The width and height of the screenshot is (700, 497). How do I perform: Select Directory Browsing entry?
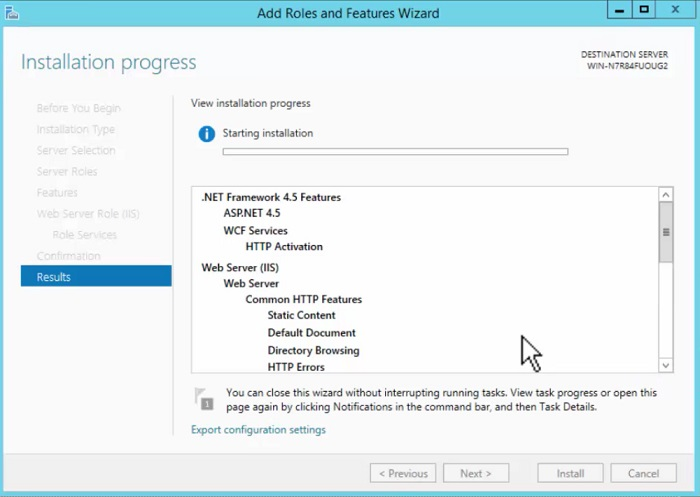(313, 351)
